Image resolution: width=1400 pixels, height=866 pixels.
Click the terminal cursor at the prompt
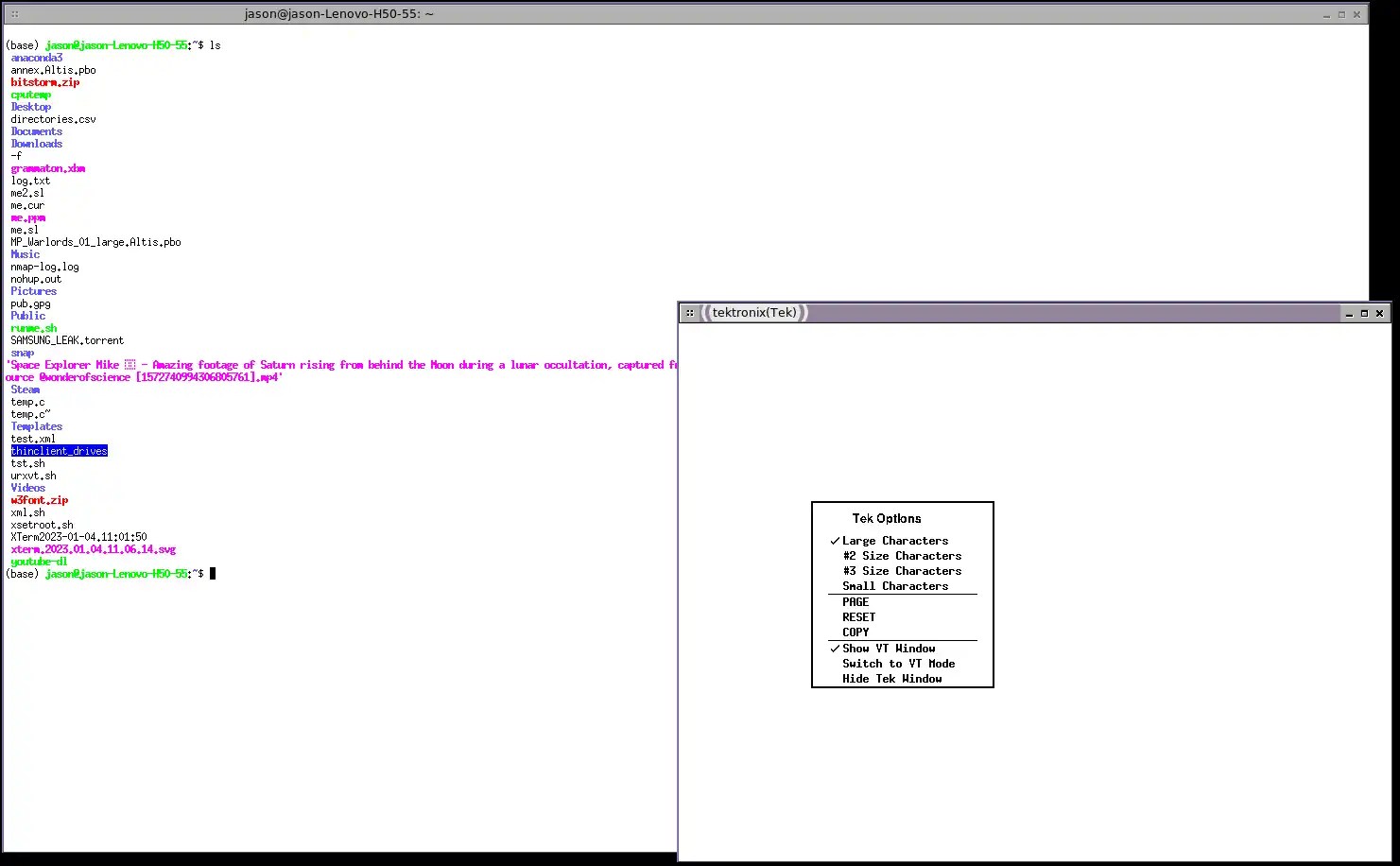click(x=213, y=573)
